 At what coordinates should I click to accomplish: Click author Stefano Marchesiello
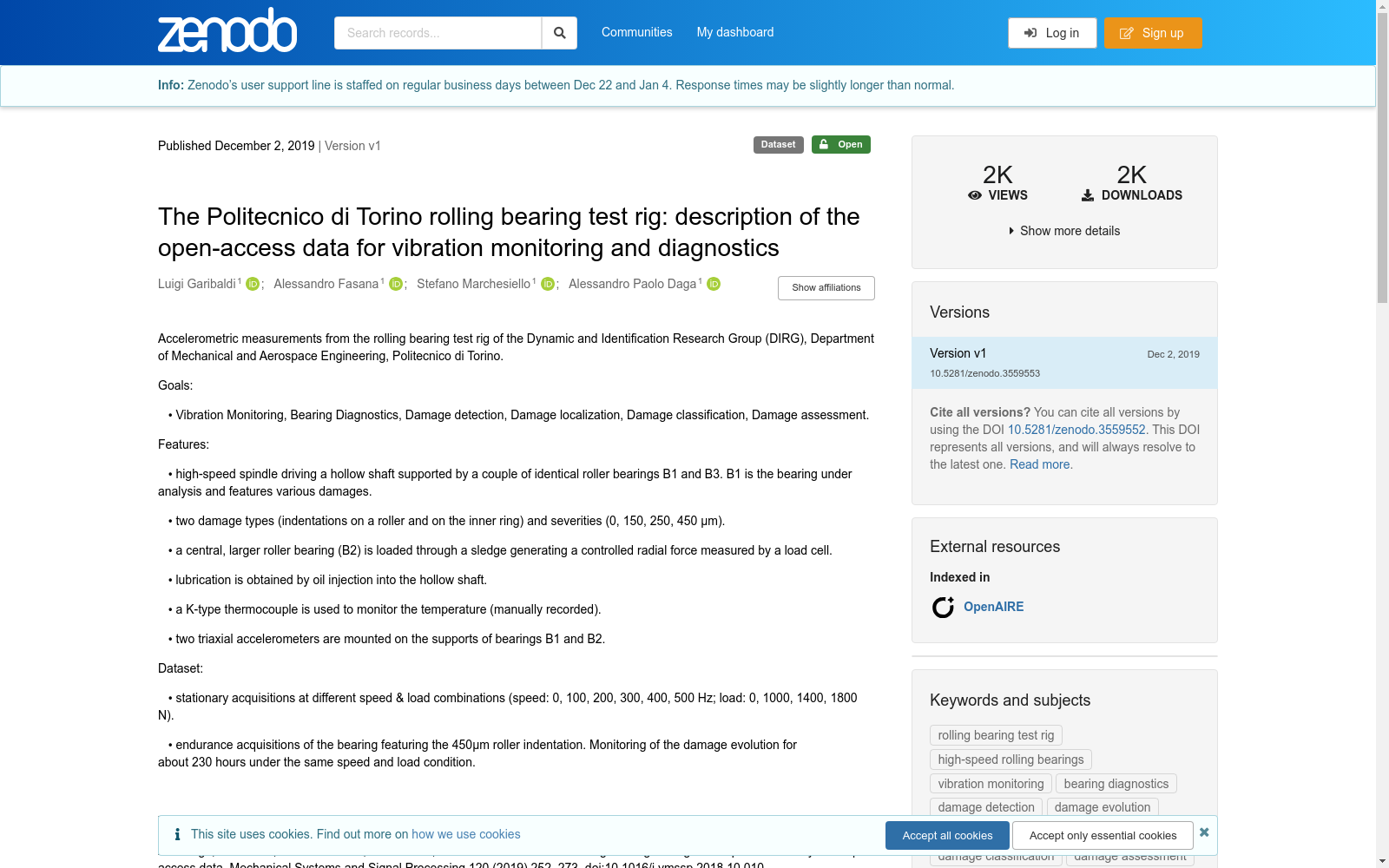473,284
